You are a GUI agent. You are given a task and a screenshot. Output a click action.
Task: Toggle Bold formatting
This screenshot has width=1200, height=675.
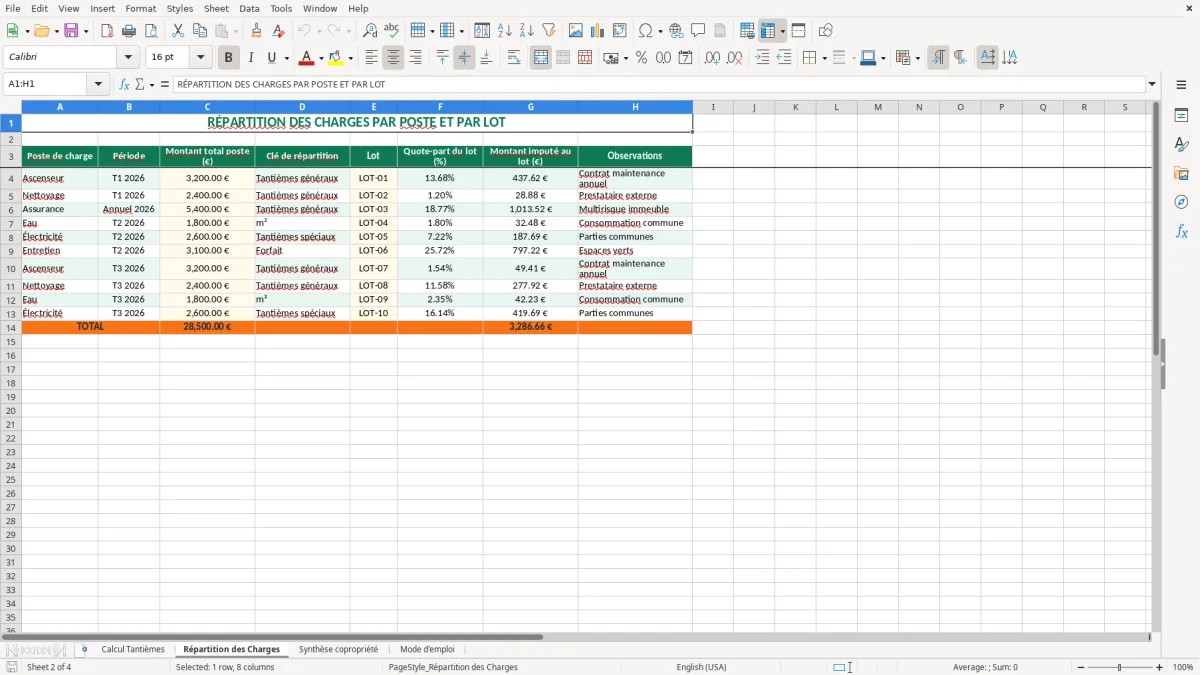(229, 58)
